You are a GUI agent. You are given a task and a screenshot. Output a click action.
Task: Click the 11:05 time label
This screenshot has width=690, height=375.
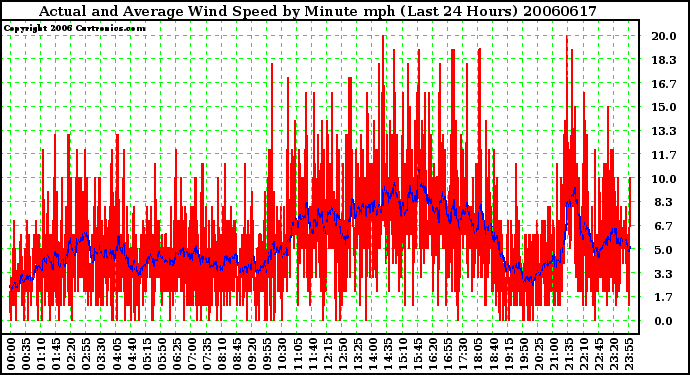click(297, 354)
